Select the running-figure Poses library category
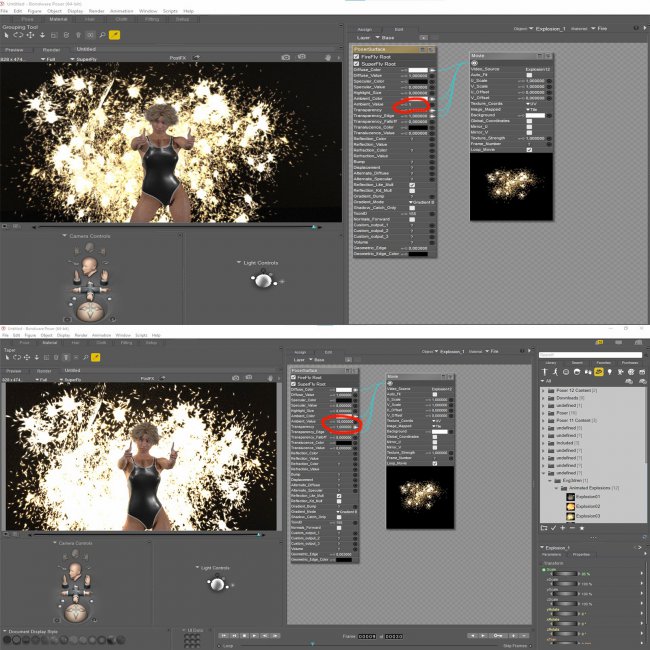Image resolution: width=650 pixels, height=650 pixels. pyautogui.click(x=555, y=372)
